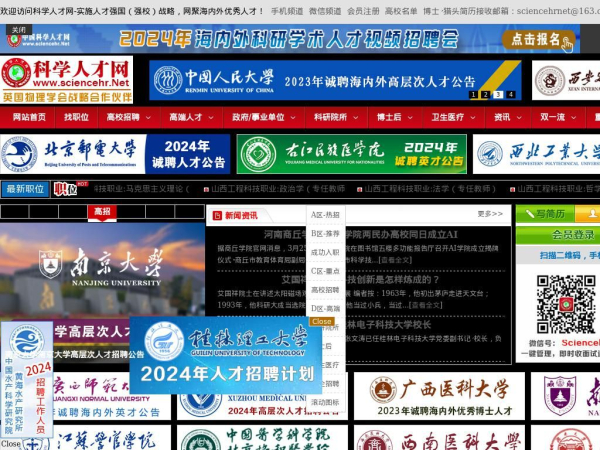The image size is (600, 450).
Task: Open the Renmin University of China banner
Action: point(335,80)
